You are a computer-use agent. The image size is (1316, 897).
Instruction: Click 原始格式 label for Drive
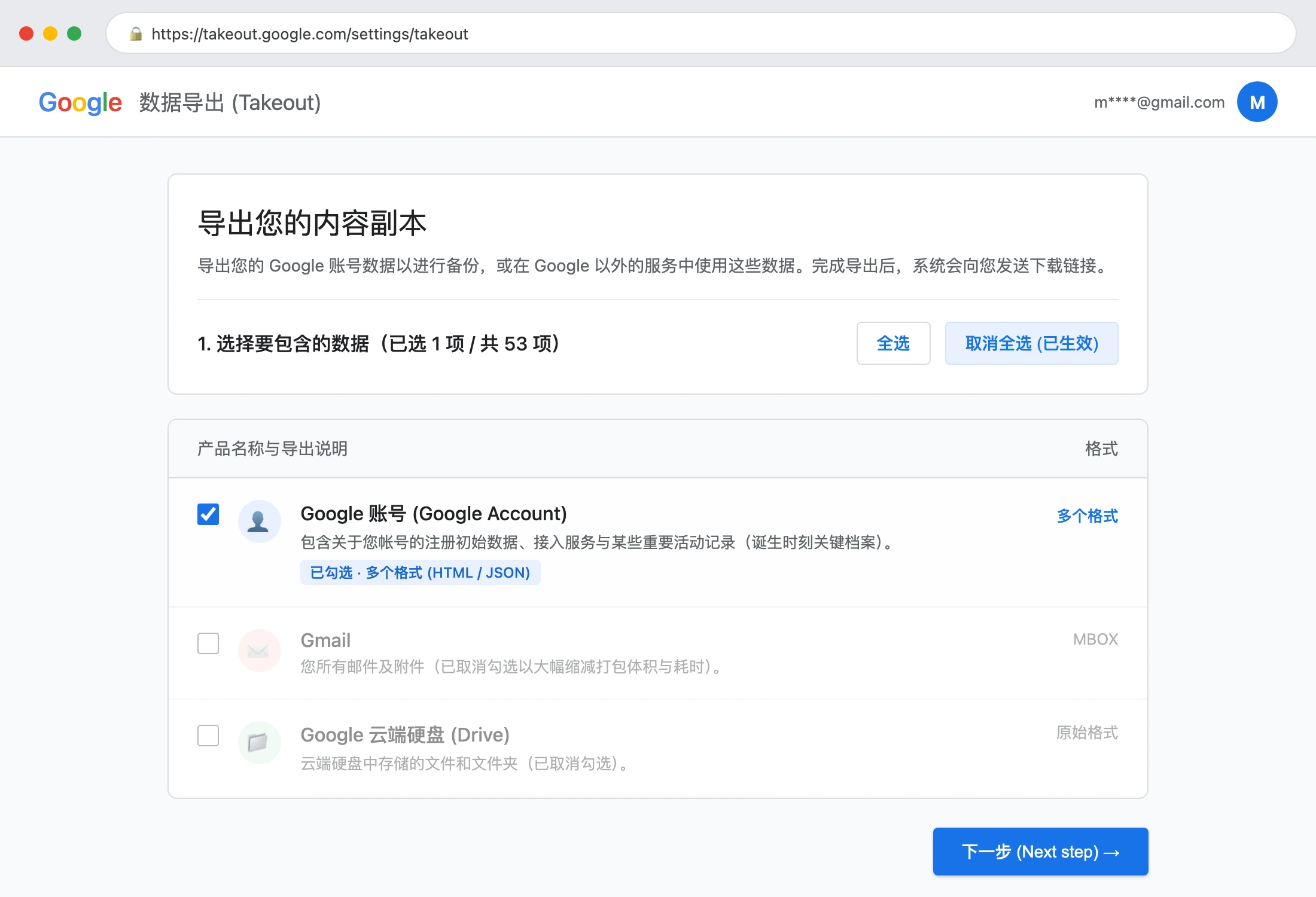[x=1087, y=733]
